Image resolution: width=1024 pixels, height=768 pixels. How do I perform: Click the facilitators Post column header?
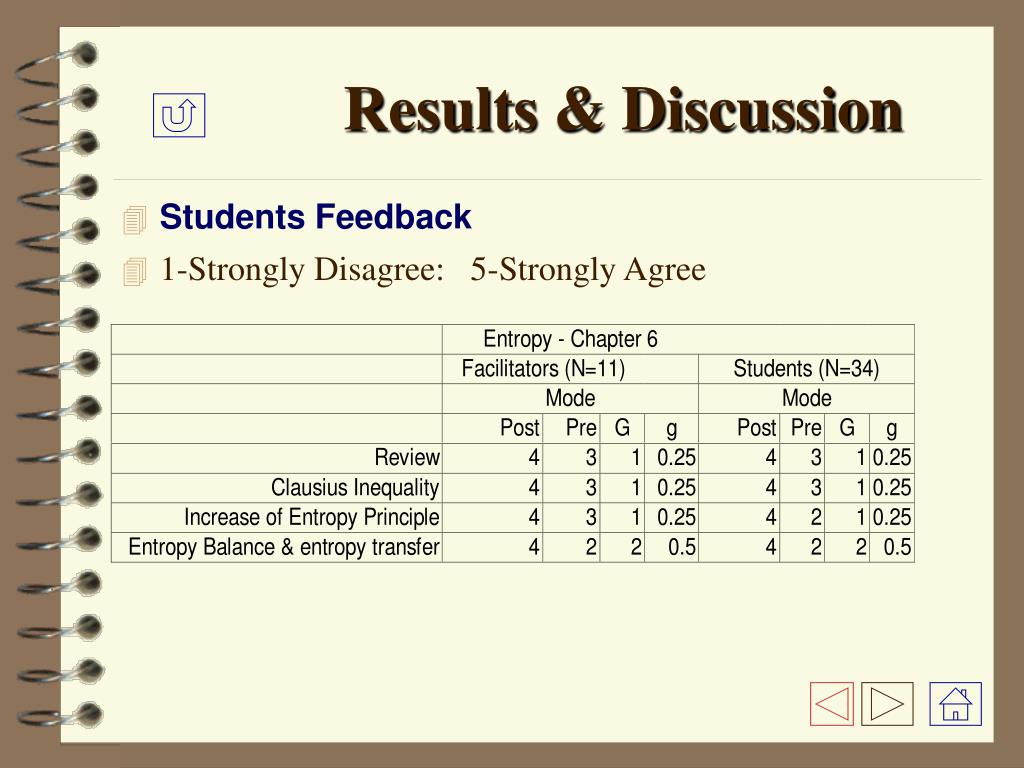click(520, 428)
